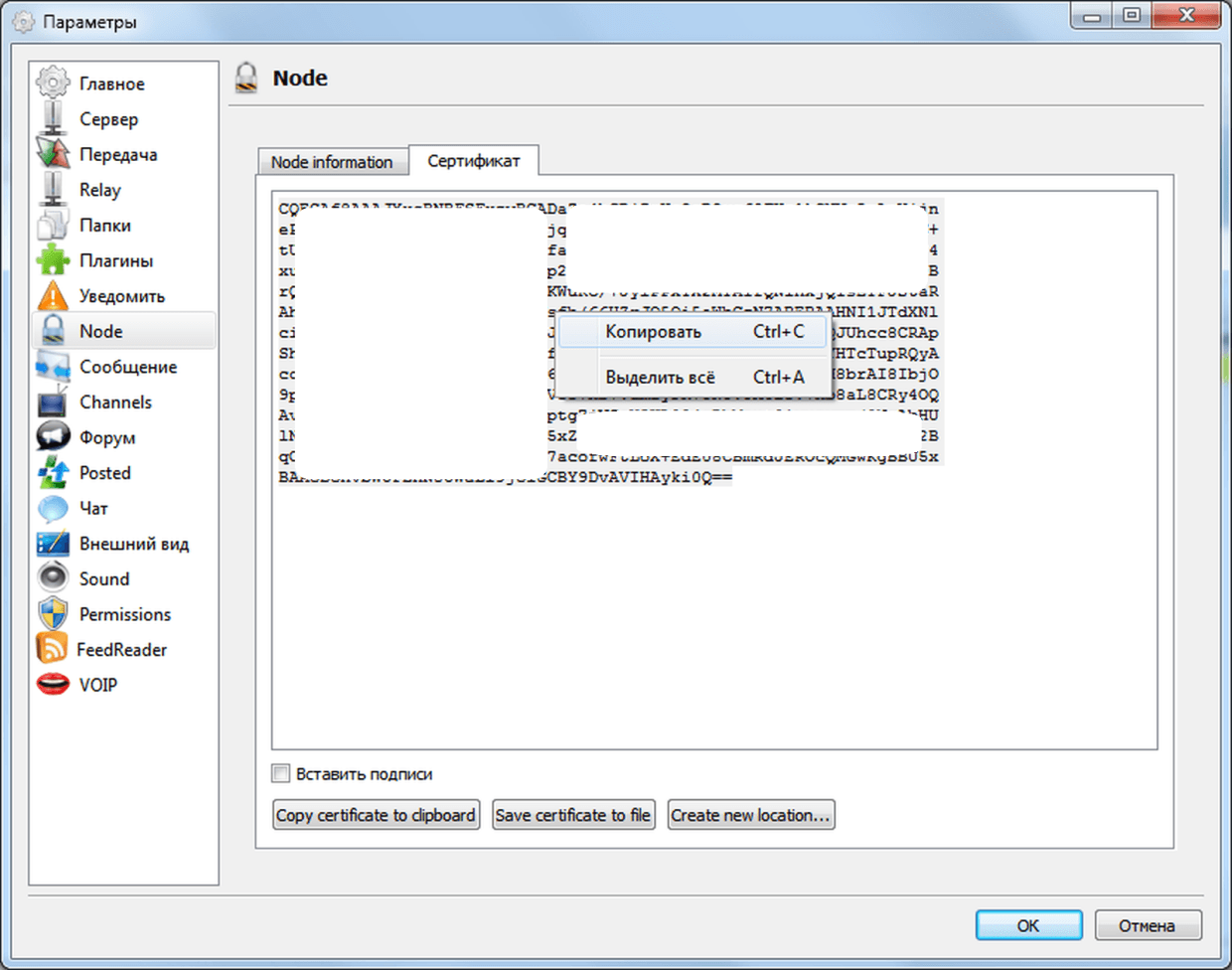This screenshot has height=970, width=1232.
Task: Enable the Вставить подписи checkbox
Action: coord(282,773)
